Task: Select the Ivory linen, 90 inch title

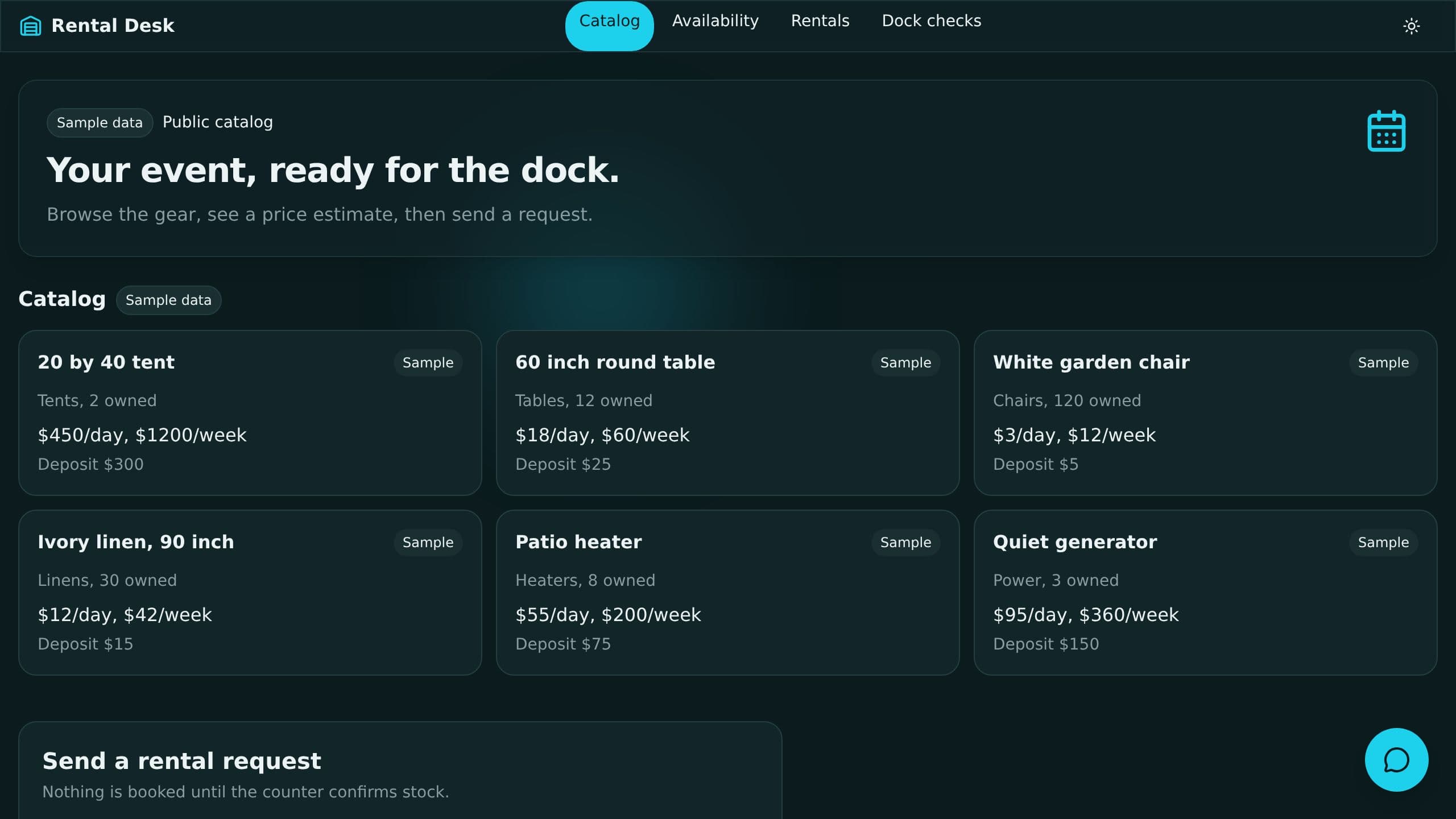Action: [x=135, y=542]
